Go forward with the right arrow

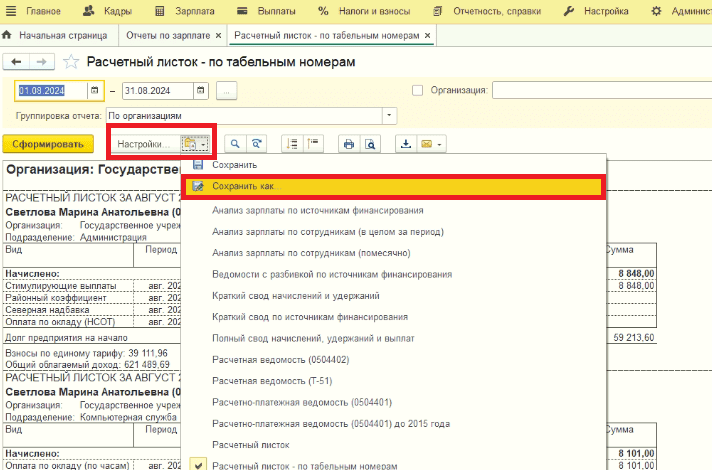click(42, 62)
